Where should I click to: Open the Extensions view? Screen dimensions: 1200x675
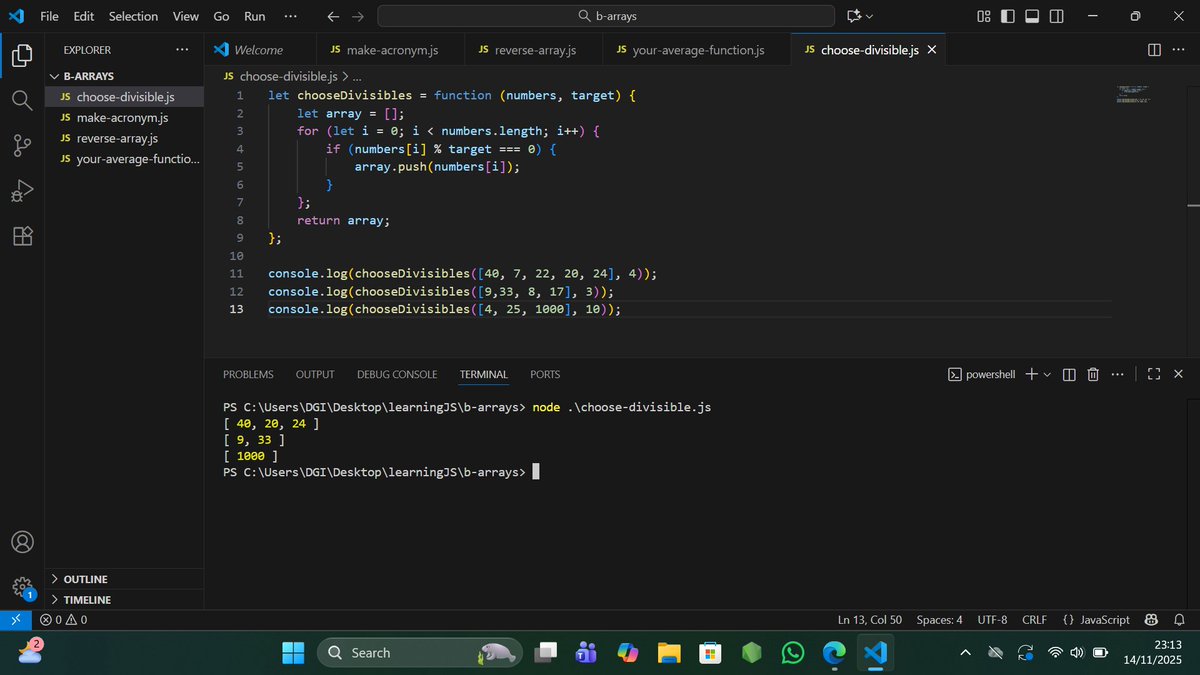pos(22,235)
